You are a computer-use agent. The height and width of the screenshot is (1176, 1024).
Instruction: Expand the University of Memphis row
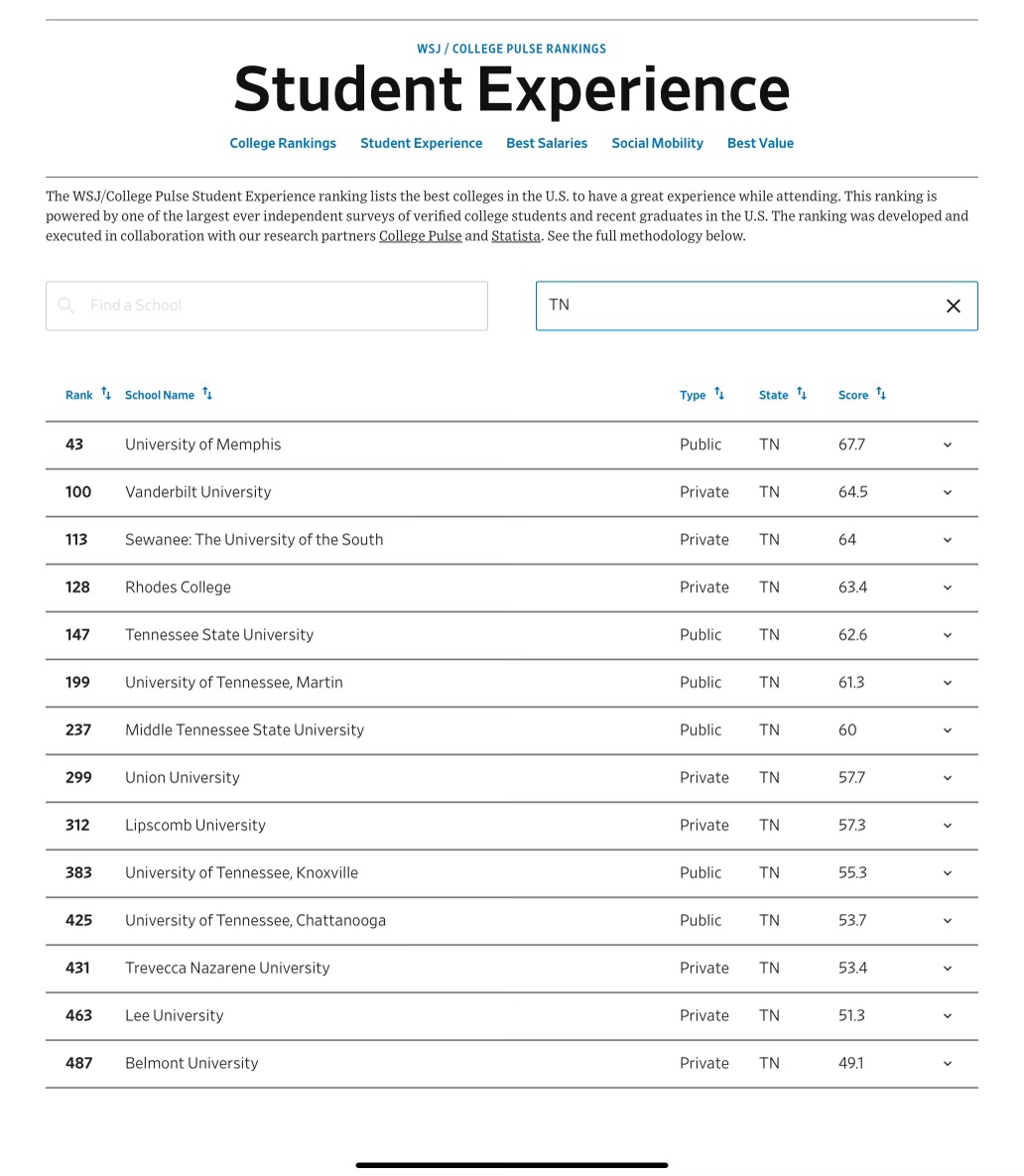tap(948, 445)
